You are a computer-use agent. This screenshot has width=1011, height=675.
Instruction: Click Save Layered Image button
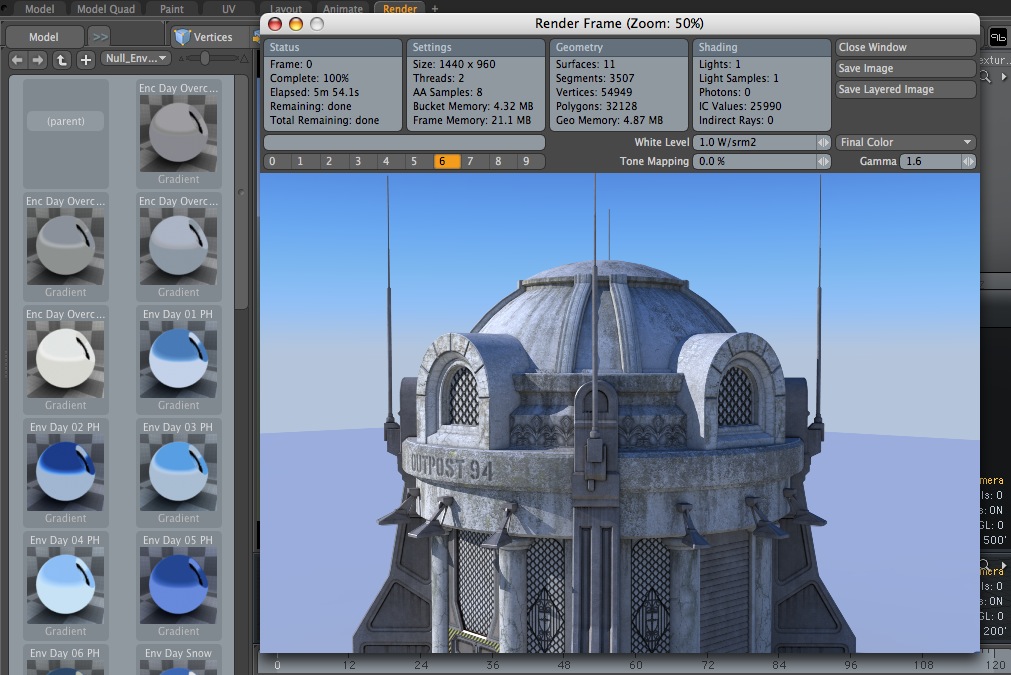(x=905, y=89)
